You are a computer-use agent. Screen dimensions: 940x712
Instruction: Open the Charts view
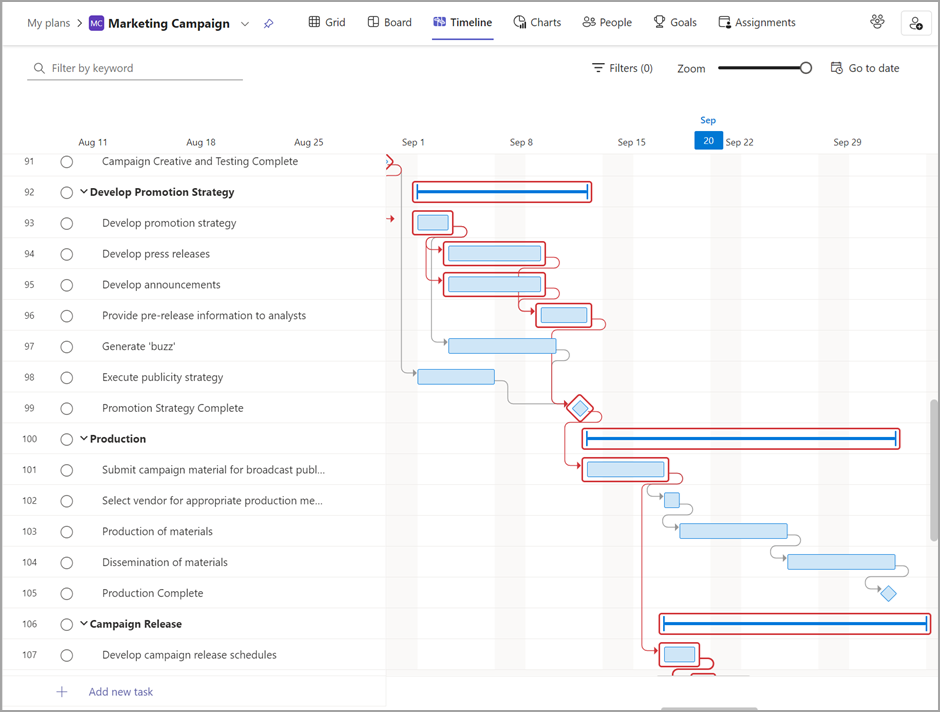[x=537, y=21]
